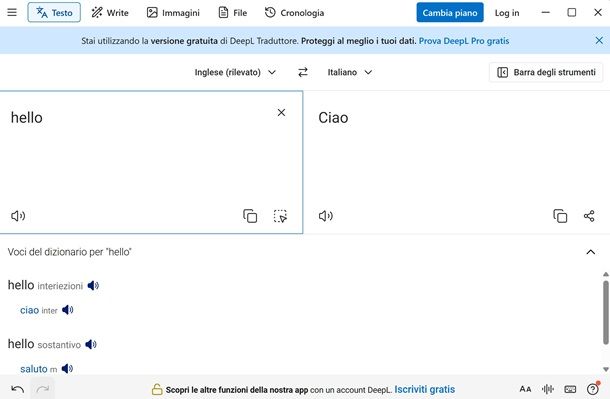
Task: Open the File translation tab
Action: (x=233, y=12)
